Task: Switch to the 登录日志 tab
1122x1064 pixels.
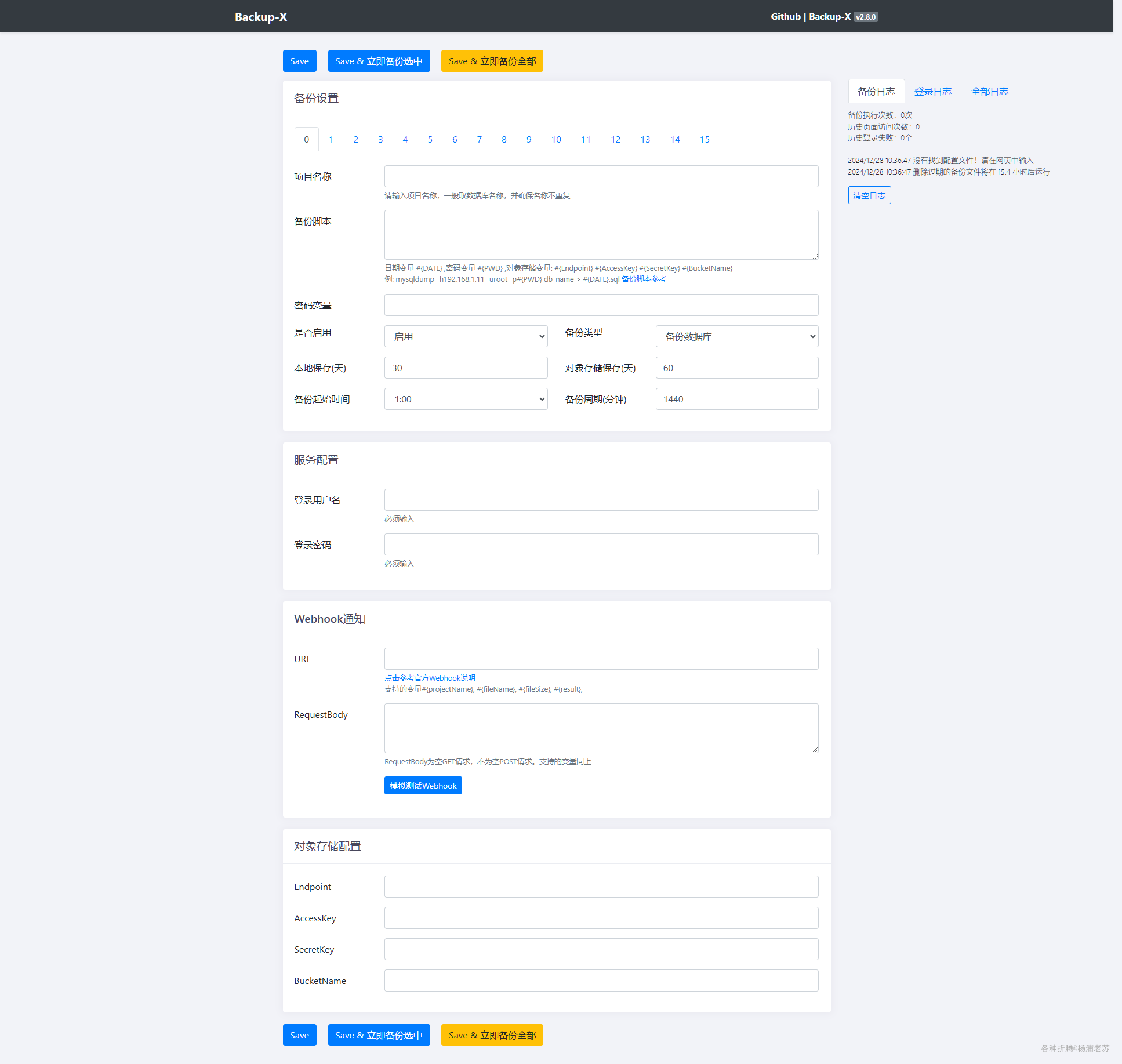Action: click(x=932, y=91)
